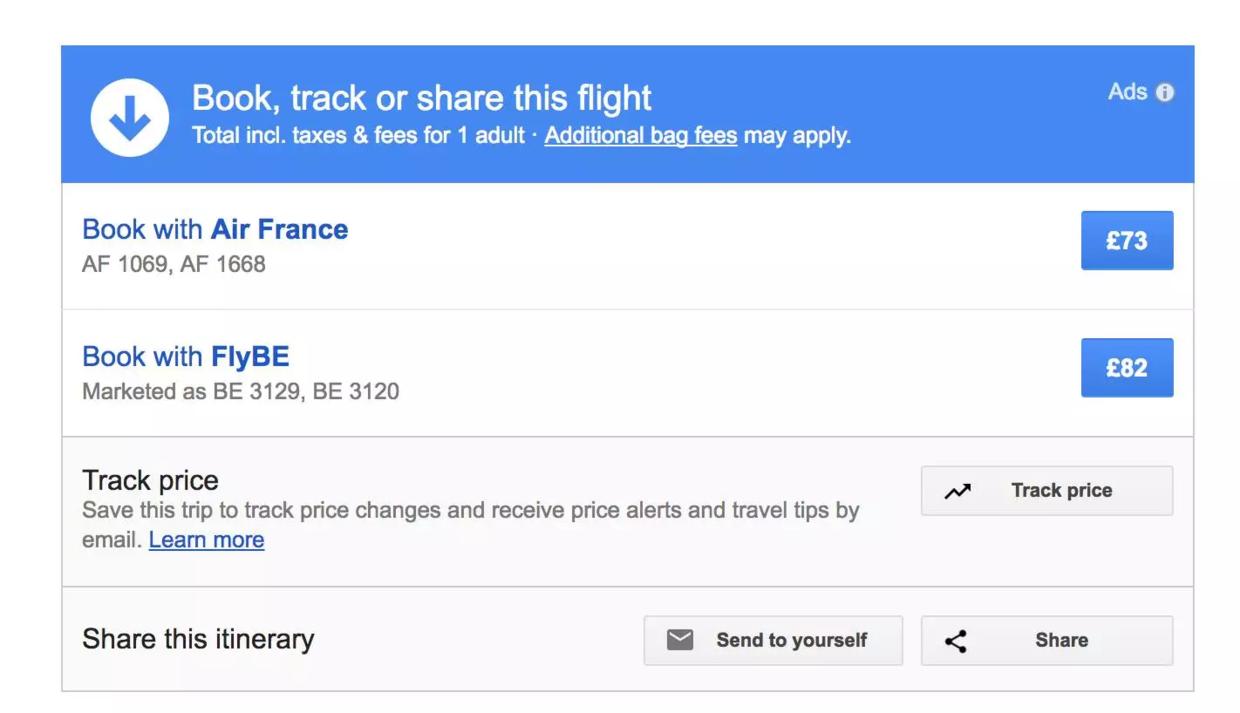Viewport: 1240px width, 713px height.
Task: Open the Book with Air France link
Action: 215,229
